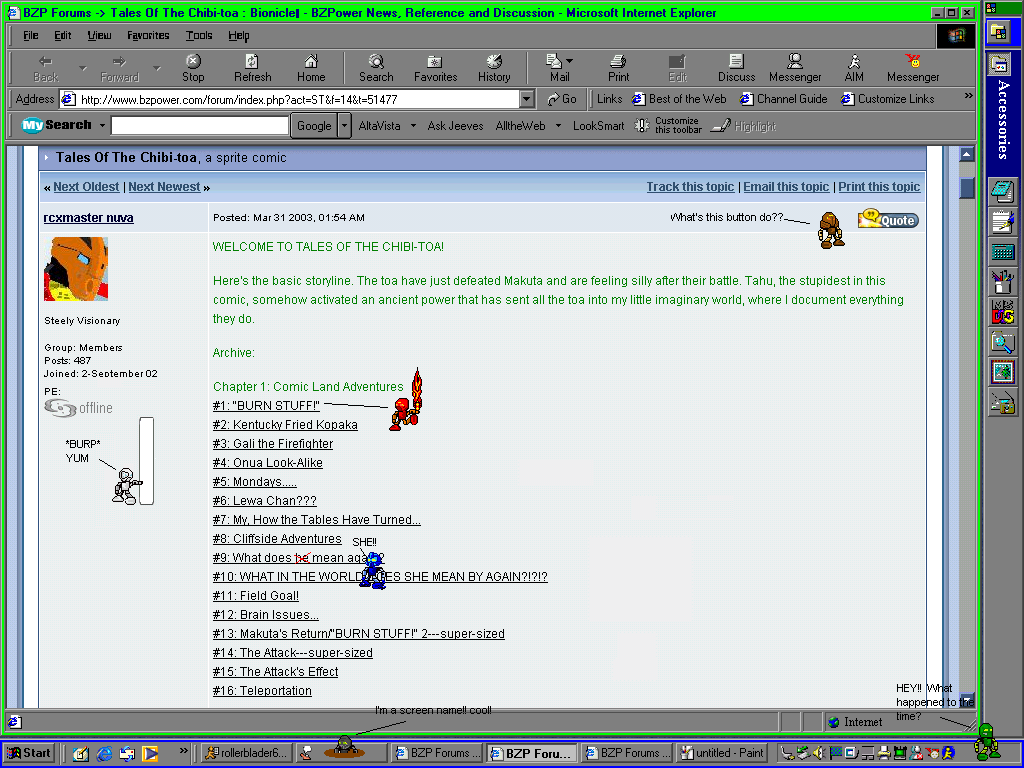
Task: Click Email this topic
Action: 786,187
